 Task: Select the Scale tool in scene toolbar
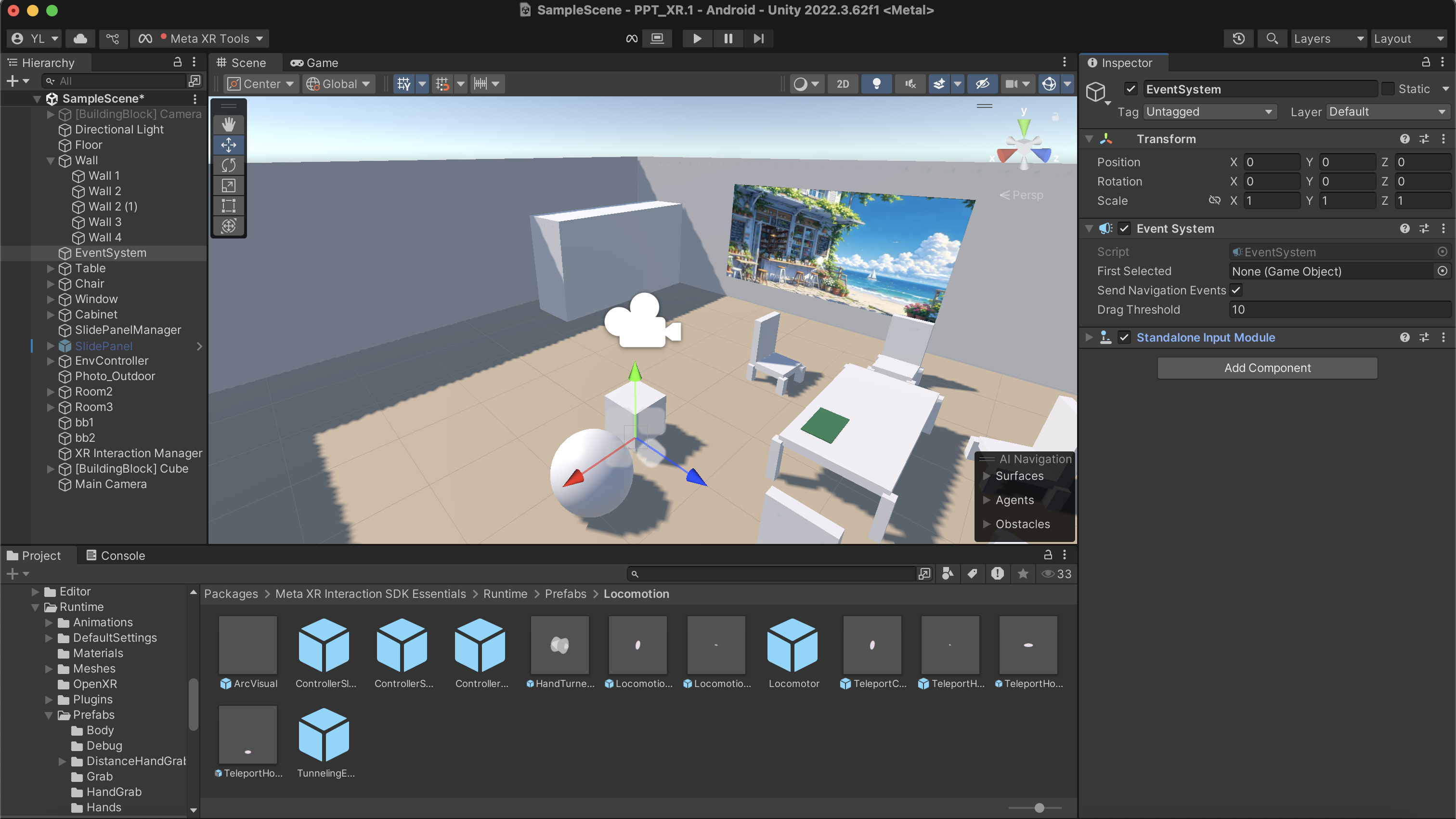228,185
